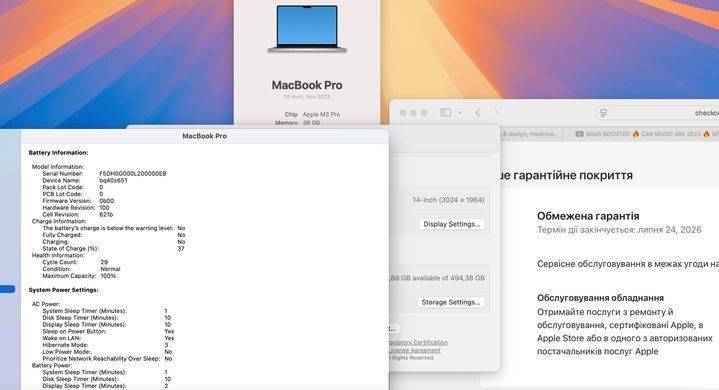Select the 36 GB memory value
Image resolution: width=719 pixels, height=390 pixels.
(311, 123)
